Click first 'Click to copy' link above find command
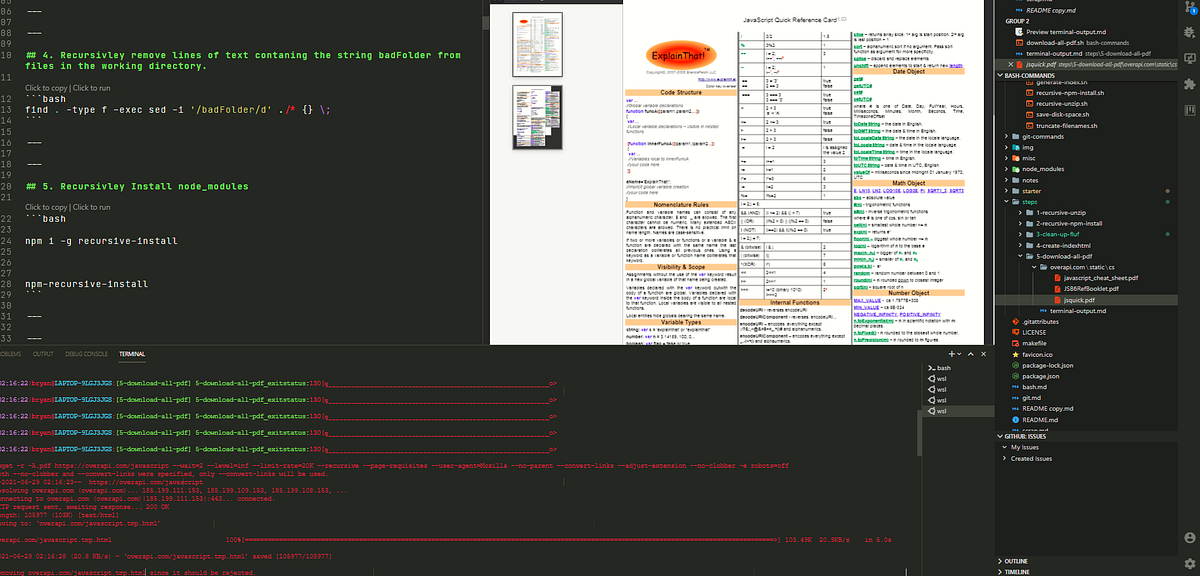The width and height of the screenshot is (1200, 576). 46,88
